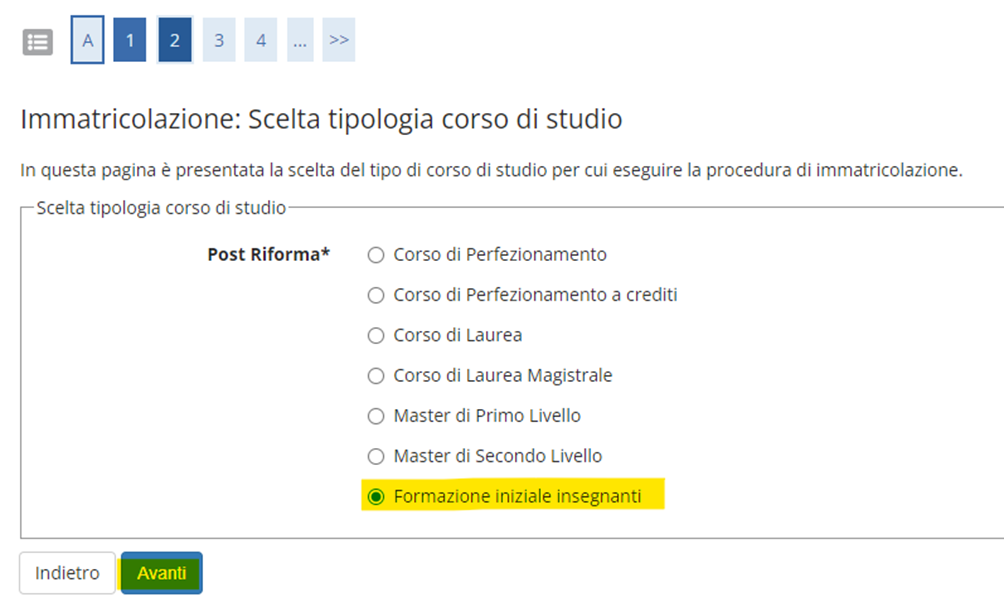Viewport: 1004px width, 607px height.
Task: Click the Post Riforma* field label
Action: [x=268, y=254]
